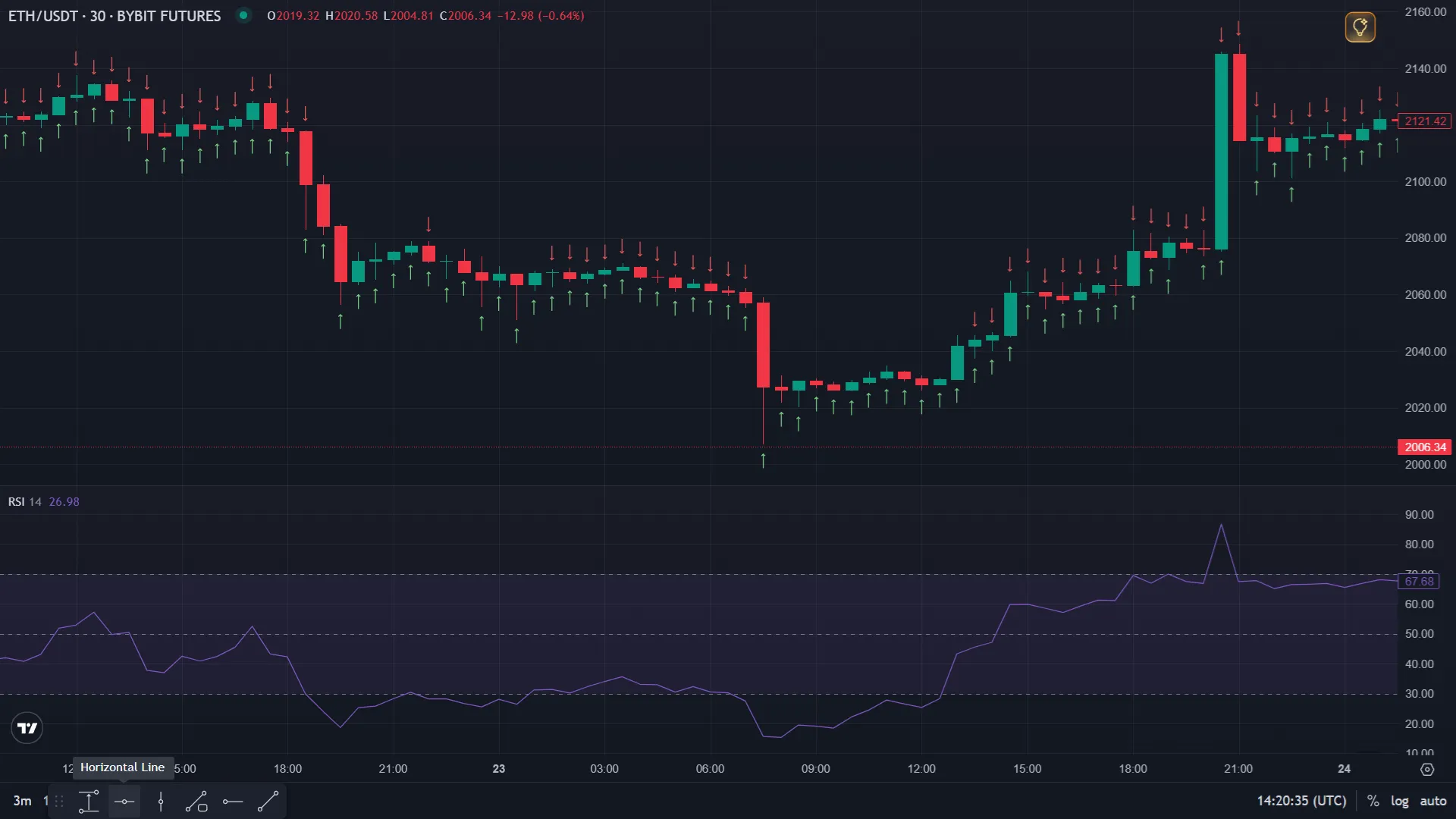Toggle percent scale mode
Image resolution: width=1456 pixels, height=819 pixels.
tap(1373, 801)
